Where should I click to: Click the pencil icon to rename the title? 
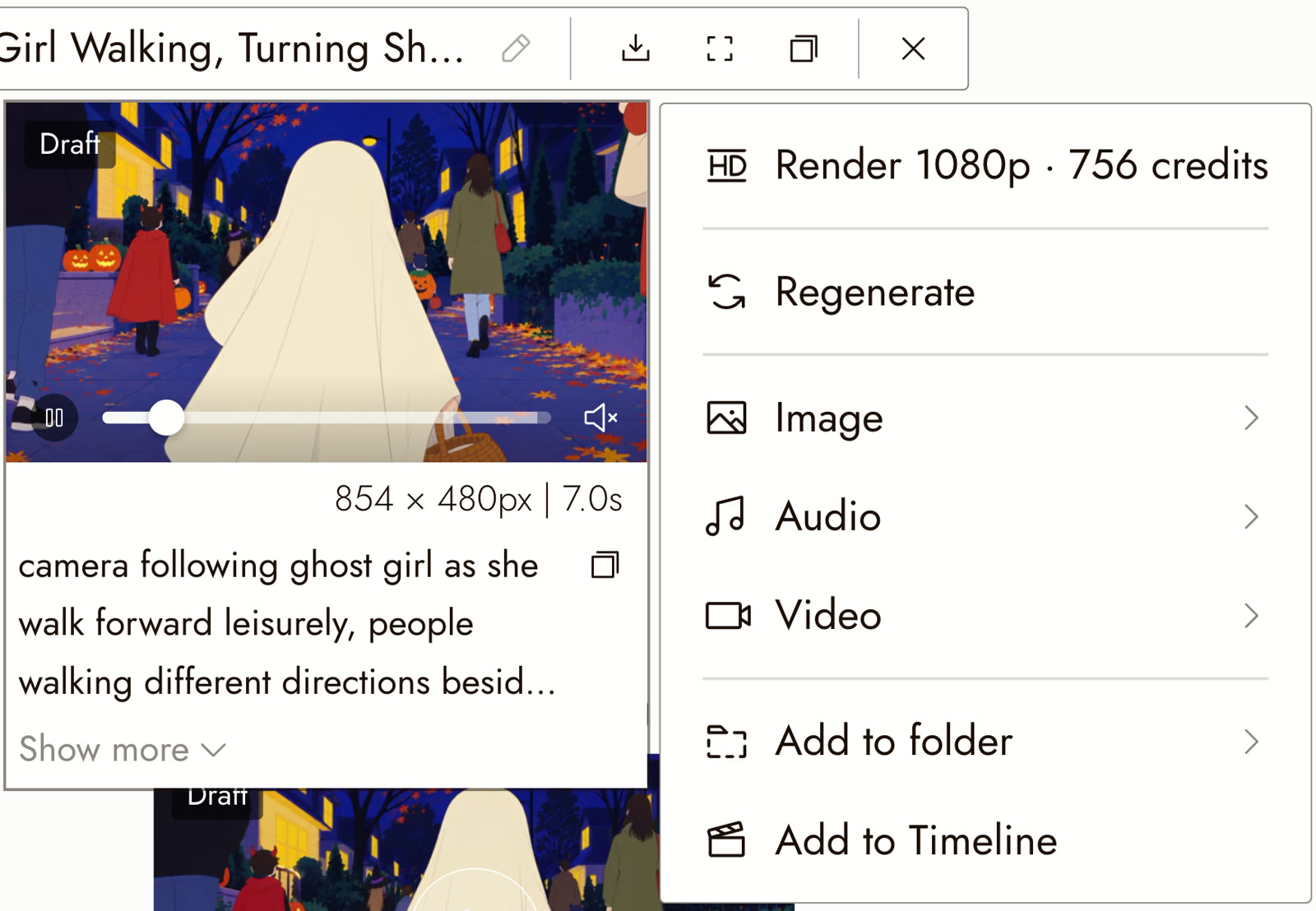[x=516, y=49]
